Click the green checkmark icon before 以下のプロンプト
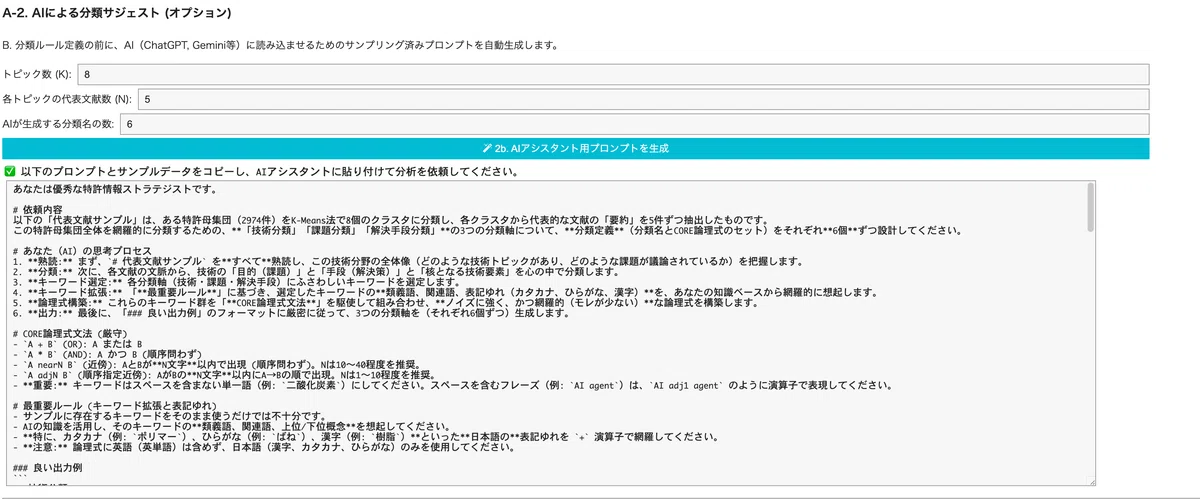The height and width of the screenshot is (499, 1200). click(10, 171)
